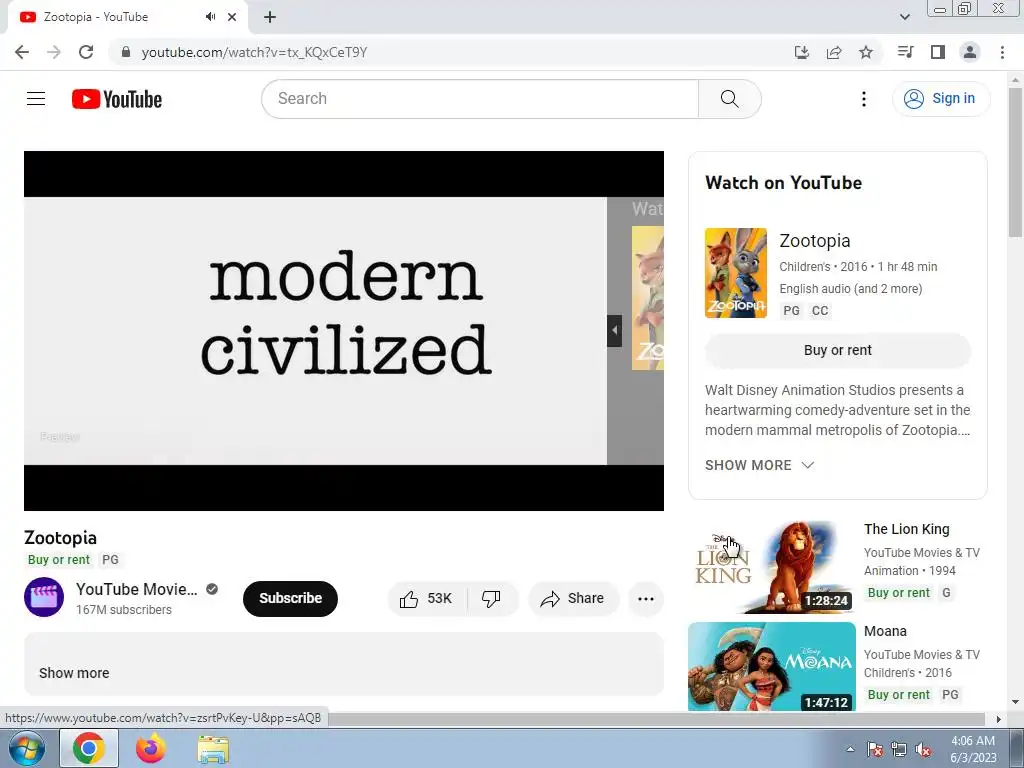Viewport: 1024px width, 768px height.
Task: Click the Chrome taskbar icon
Action: (89, 748)
